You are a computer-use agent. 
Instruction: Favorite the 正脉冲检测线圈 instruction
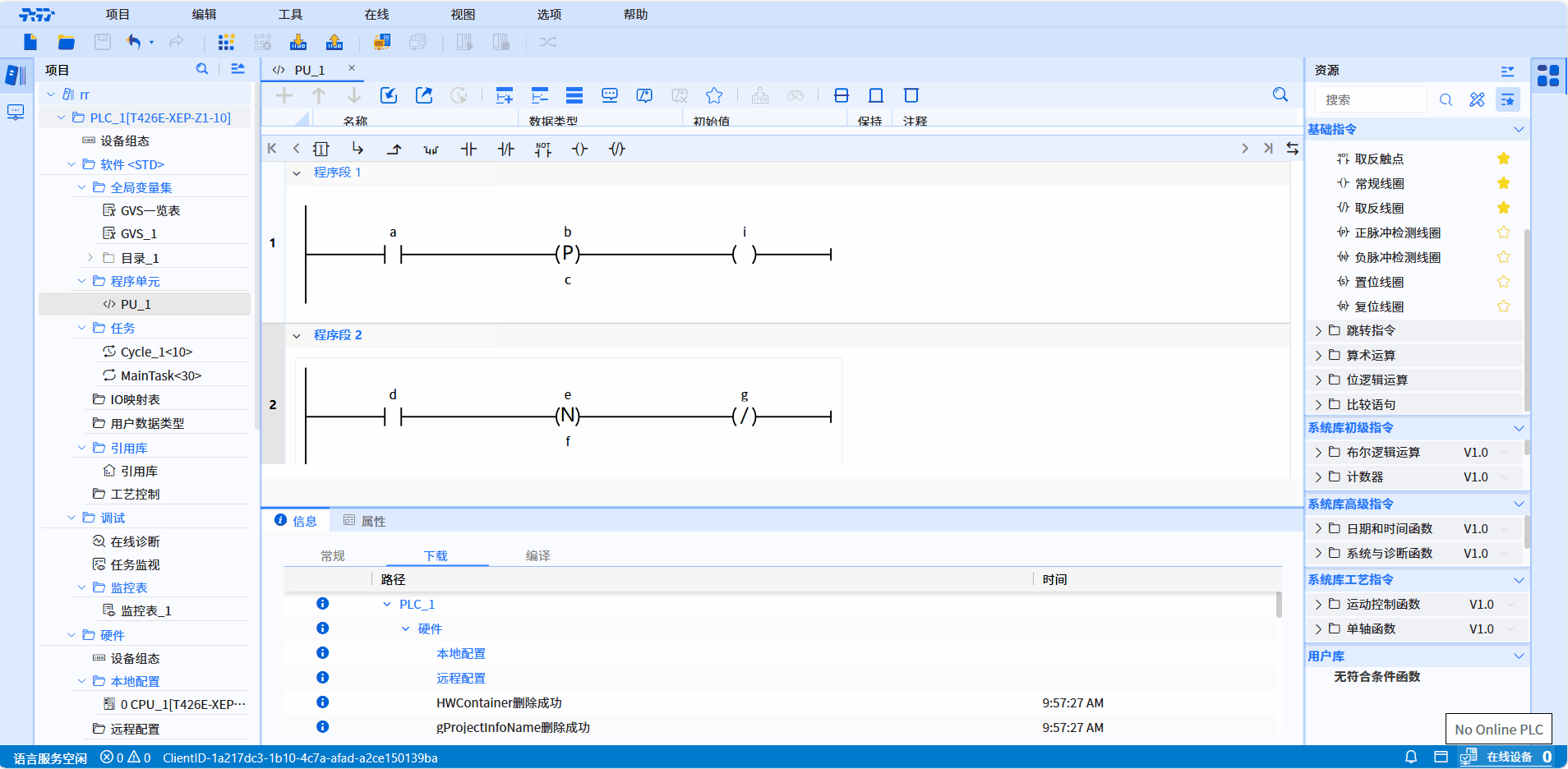[x=1503, y=233]
